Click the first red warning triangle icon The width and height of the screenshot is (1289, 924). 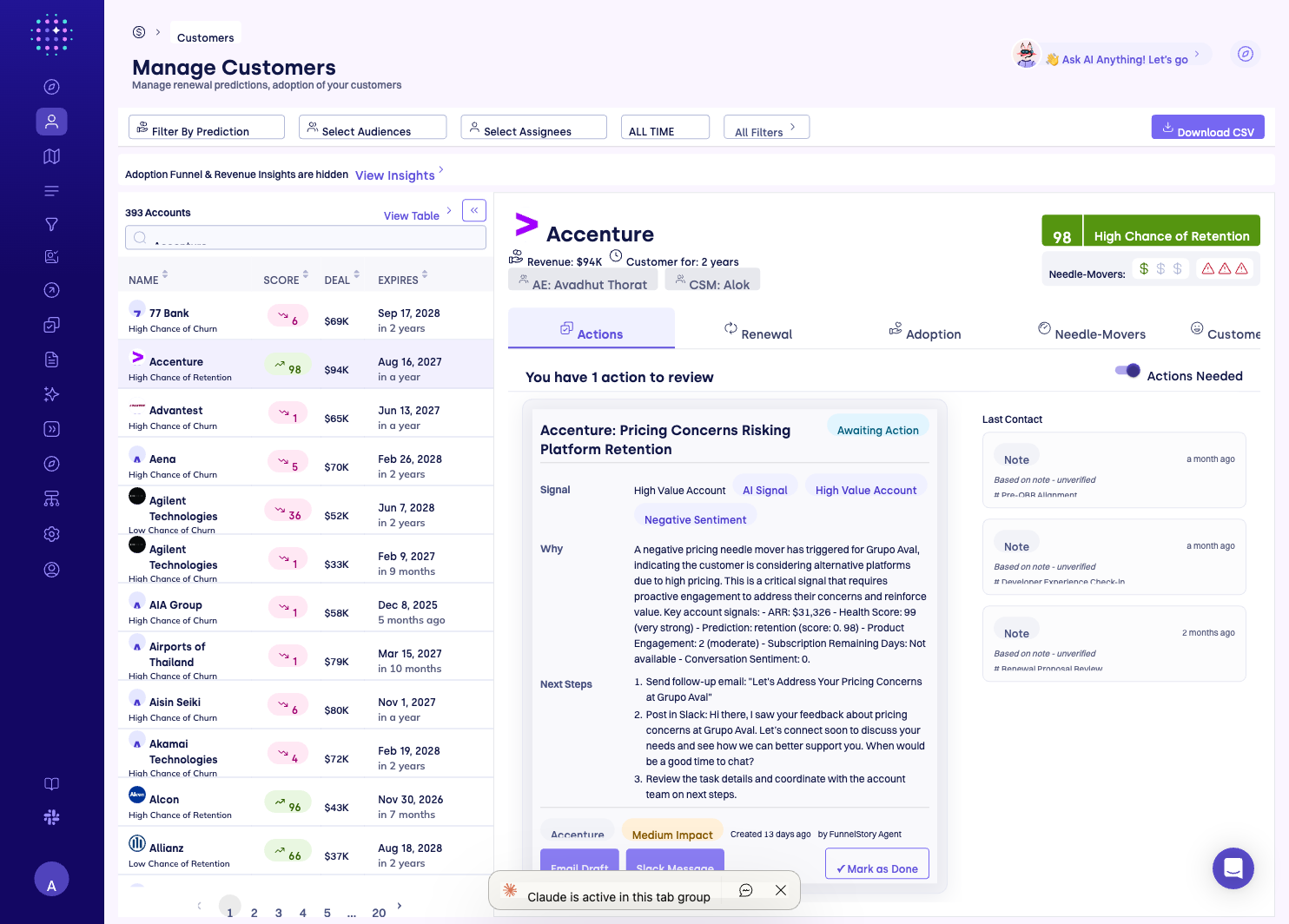coord(1208,268)
